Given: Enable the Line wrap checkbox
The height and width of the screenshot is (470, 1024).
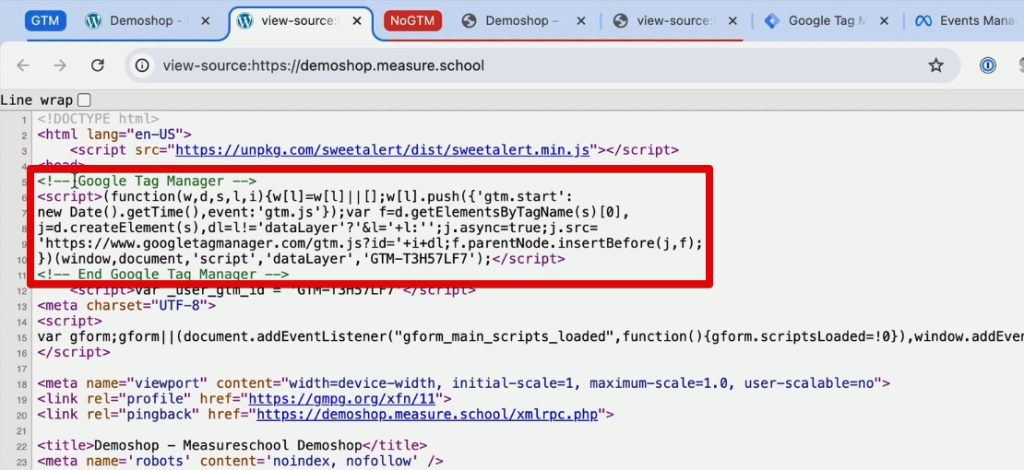Looking at the screenshot, I should (x=84, y=100).
